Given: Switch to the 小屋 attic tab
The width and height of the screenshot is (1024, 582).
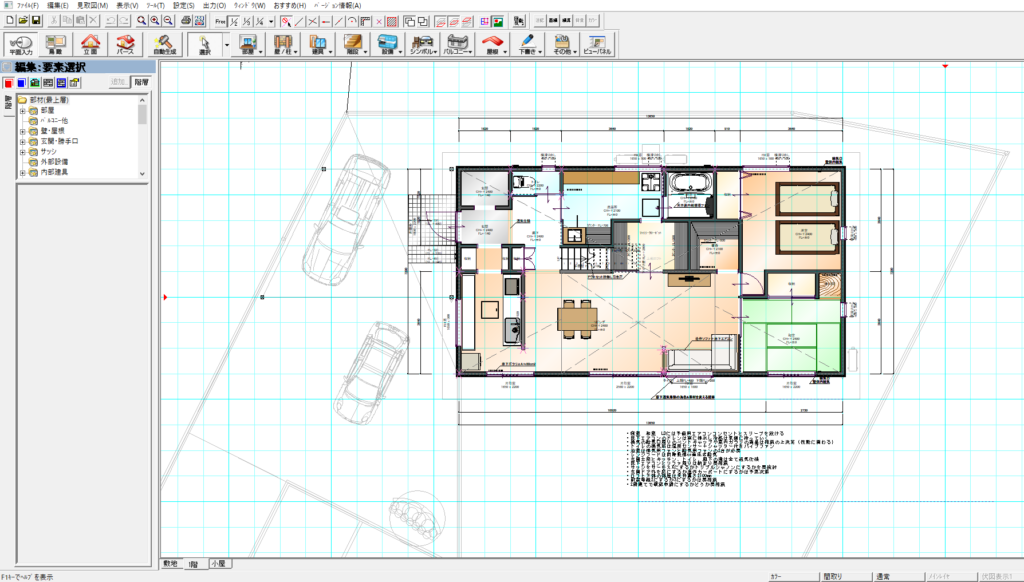Looking at the screenshot, I should (x=218, y=563).
